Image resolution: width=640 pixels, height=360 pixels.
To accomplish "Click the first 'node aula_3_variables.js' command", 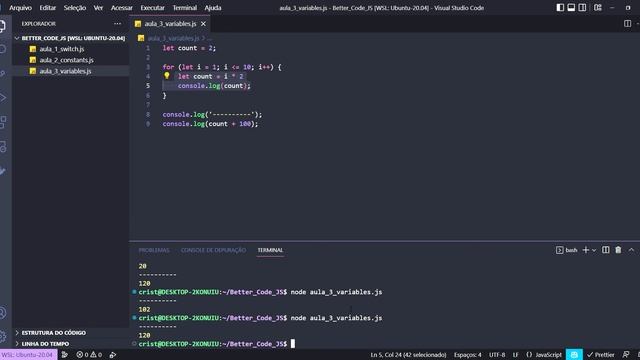I will click(336, 292).
